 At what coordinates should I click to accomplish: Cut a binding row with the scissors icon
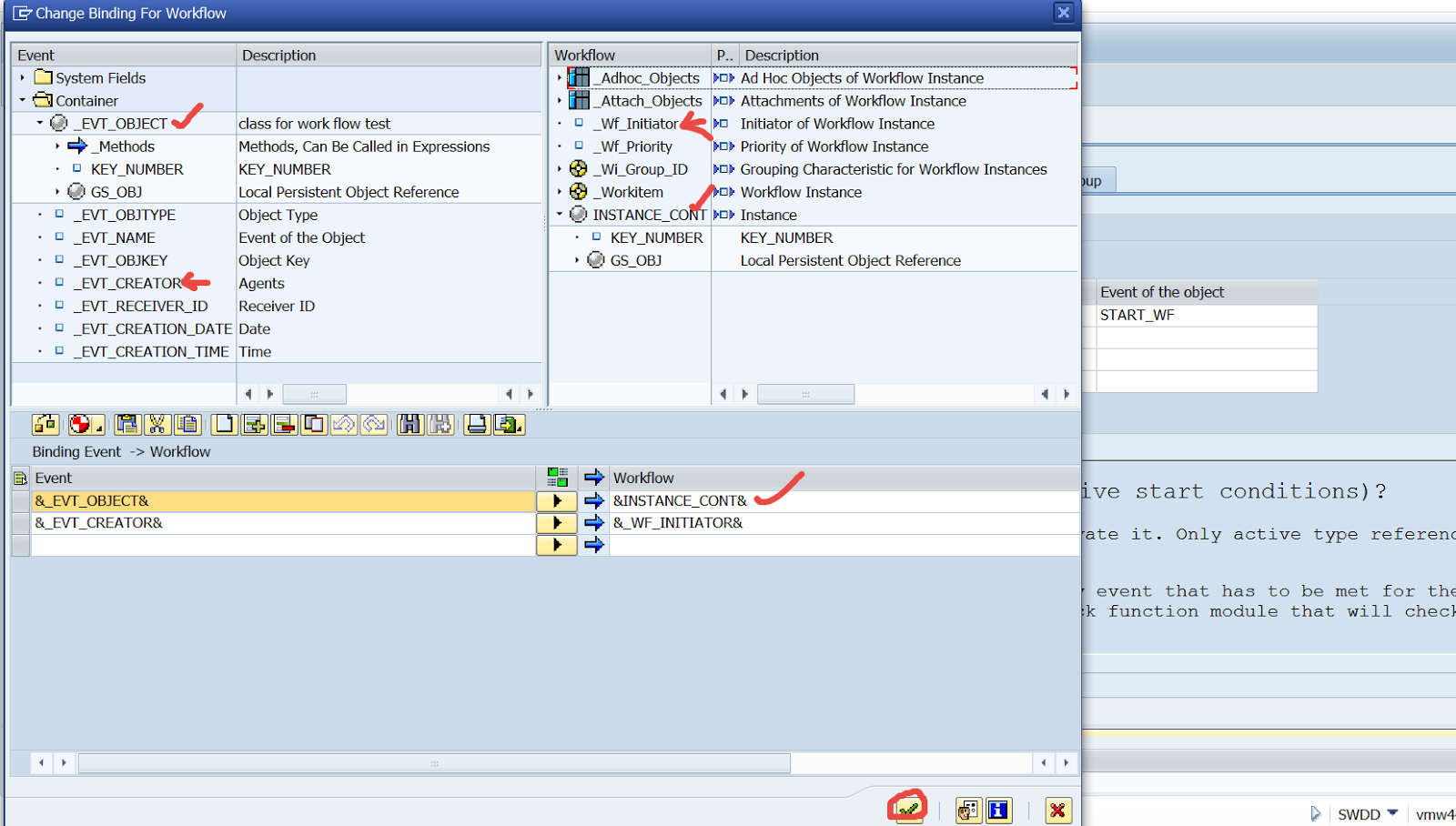pyautogui.click(x=156, y=424)
